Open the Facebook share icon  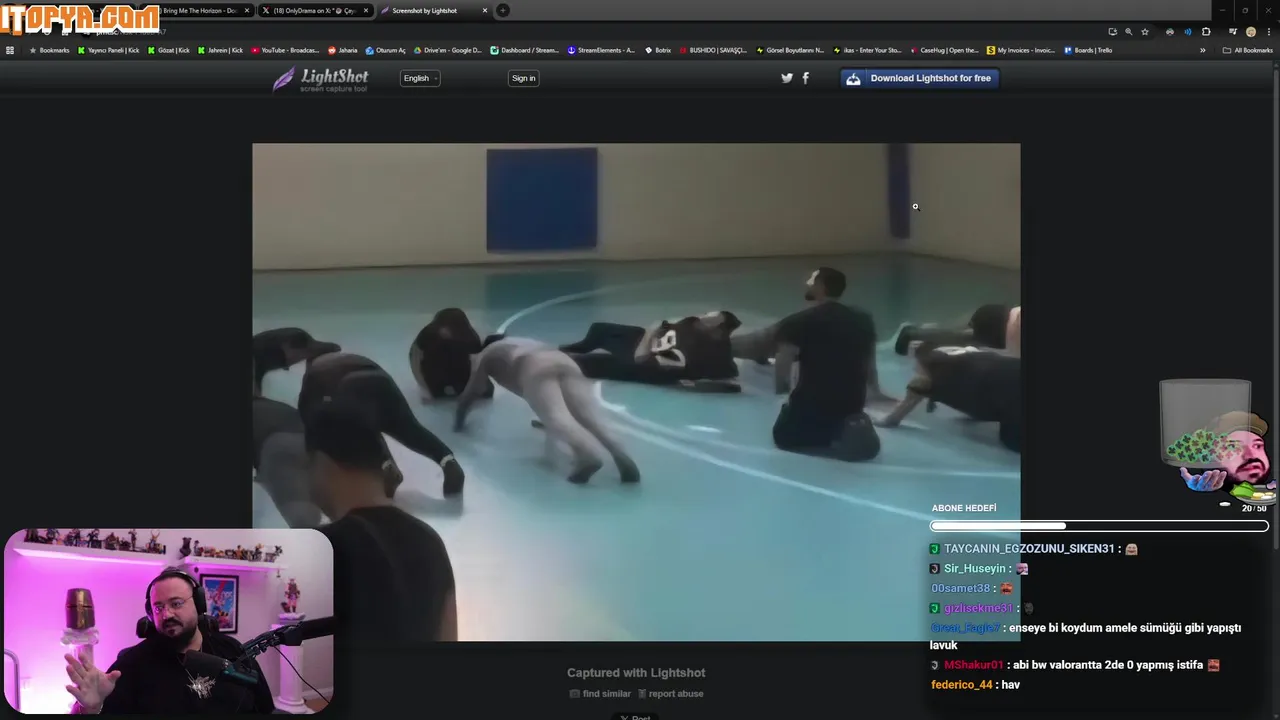click(805, 78)
